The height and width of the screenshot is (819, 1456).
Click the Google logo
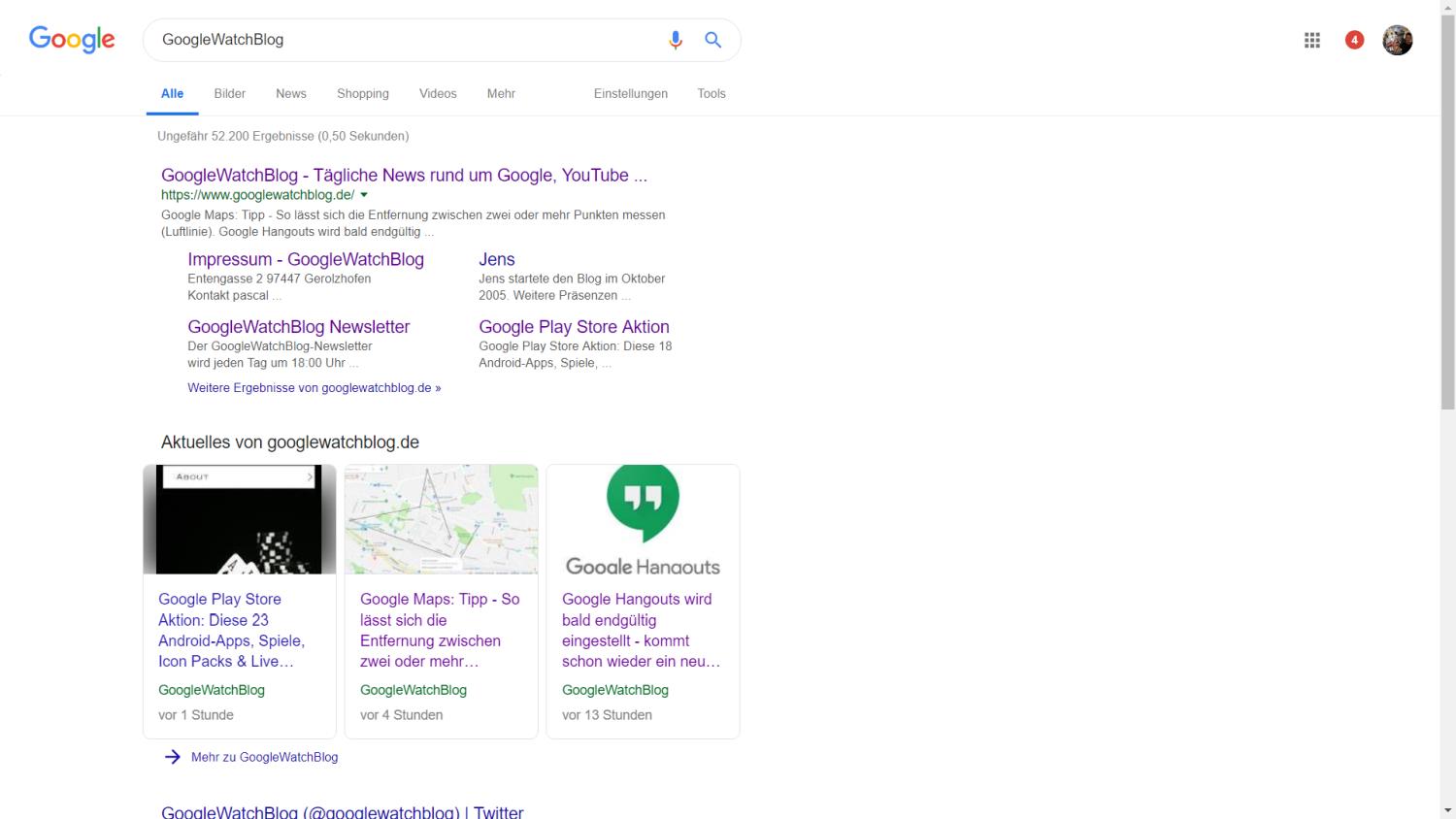pyautogui.click(x=72, y=40)
